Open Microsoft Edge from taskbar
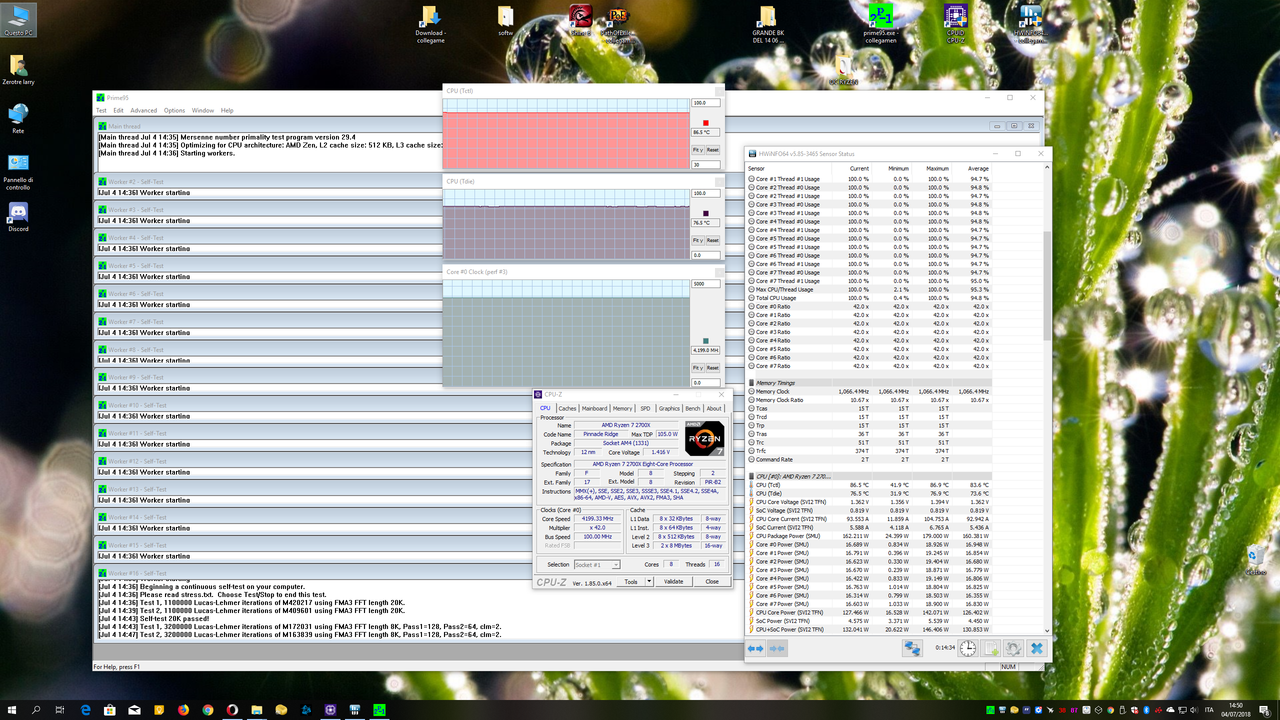 (86, 709)
